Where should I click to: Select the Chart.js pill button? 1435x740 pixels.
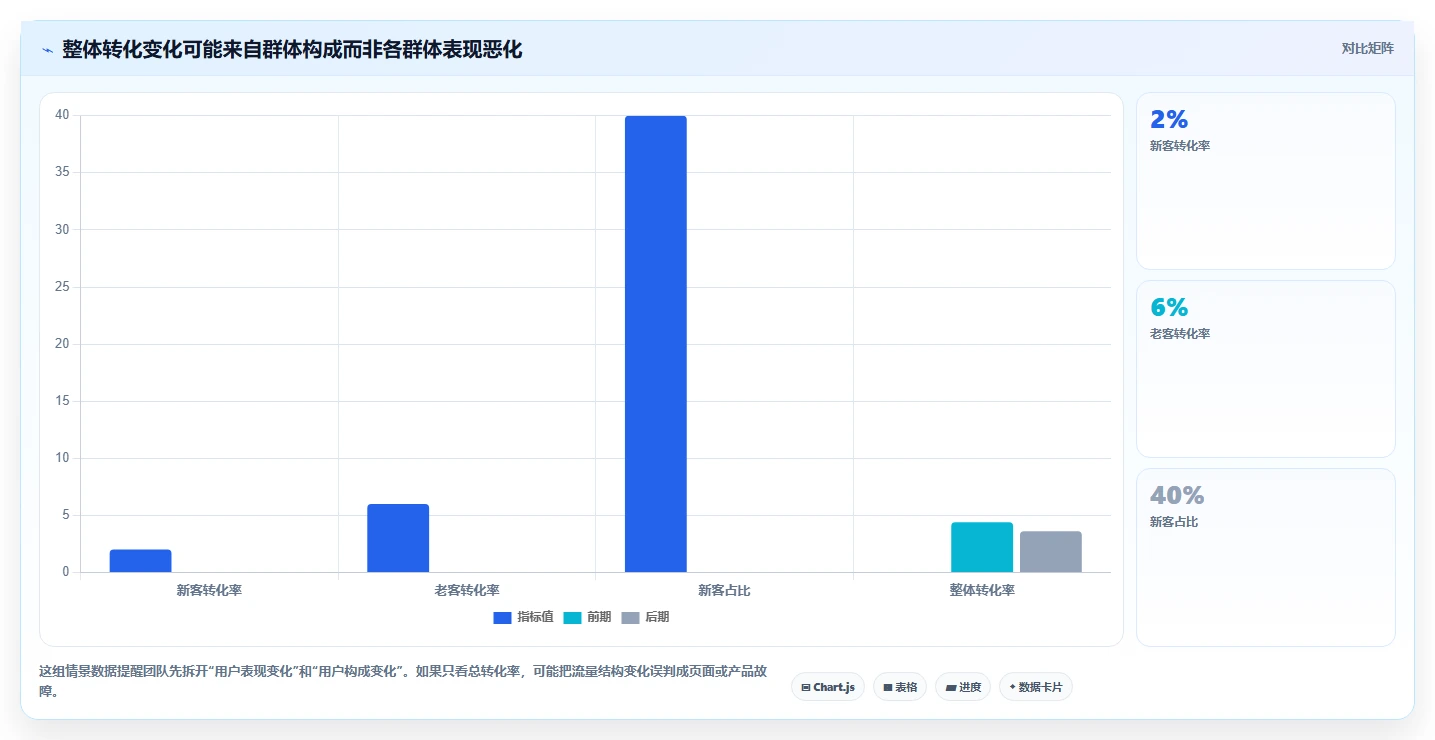[x=828, y=687]
